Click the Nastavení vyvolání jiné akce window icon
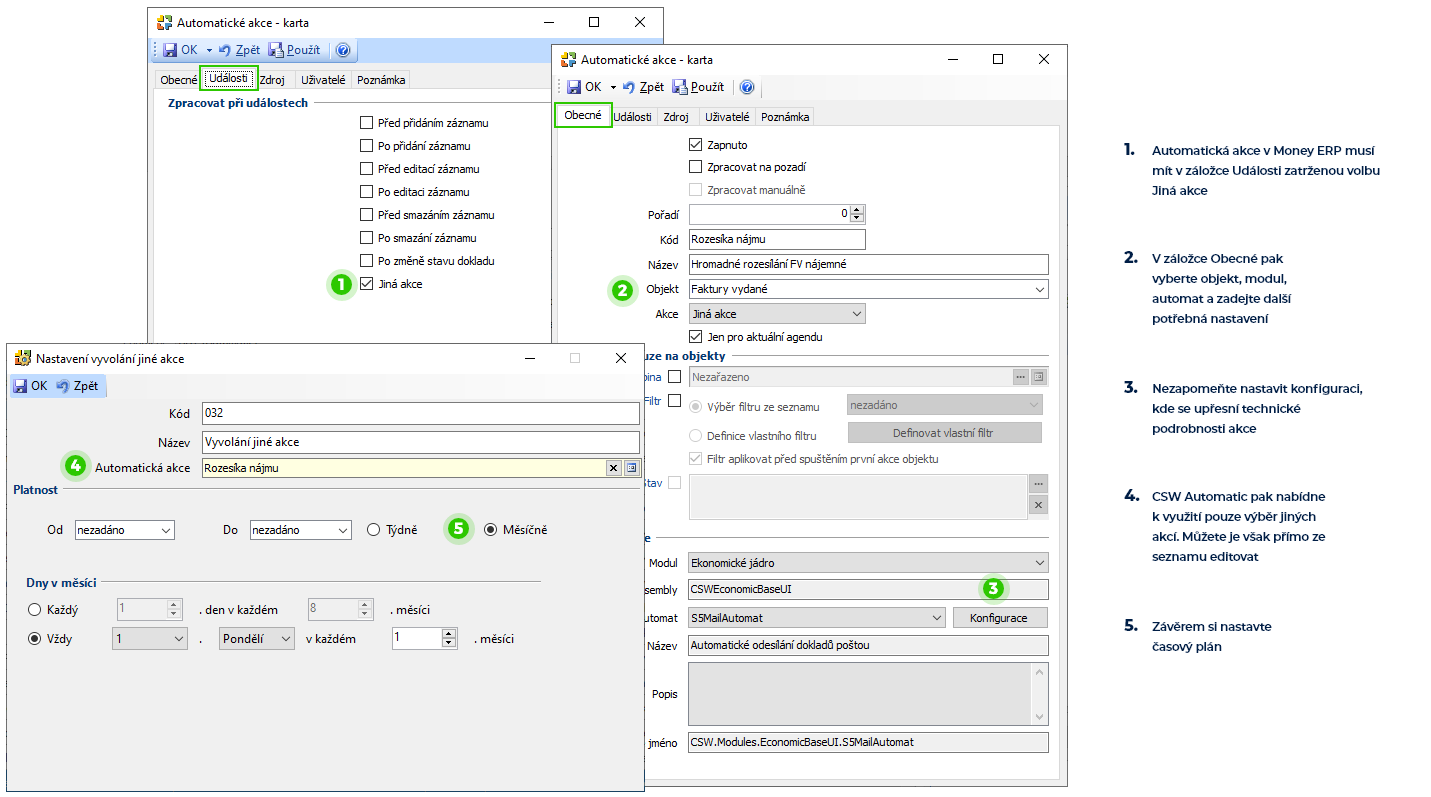The height and width of the screenshot is (797, 1431). click(22, 357)
